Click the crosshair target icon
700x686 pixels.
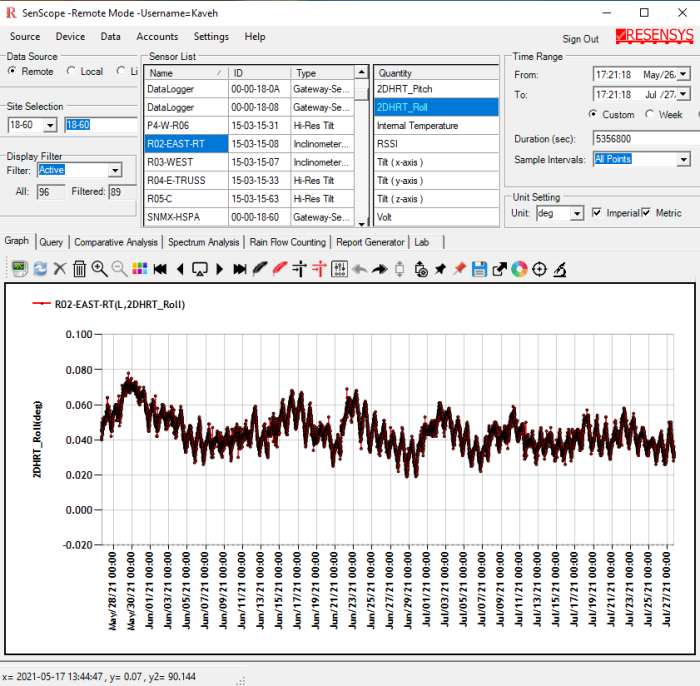click(x=540, y=268)
